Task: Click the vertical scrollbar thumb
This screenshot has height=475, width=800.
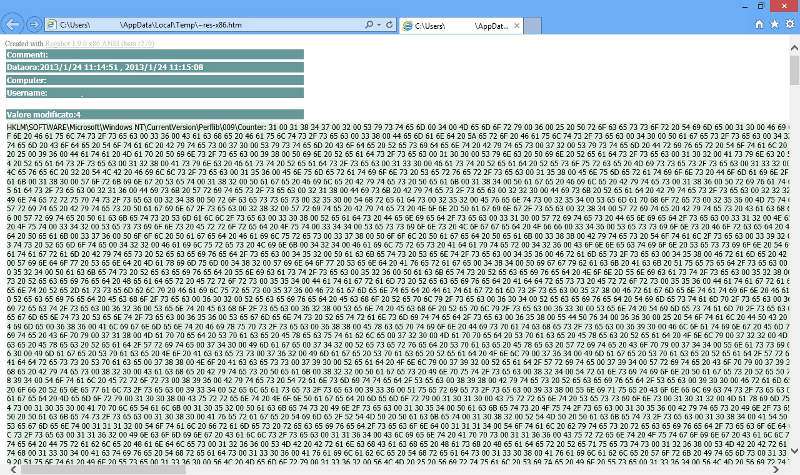Action: pyautogui.click(x=794, y=70)
